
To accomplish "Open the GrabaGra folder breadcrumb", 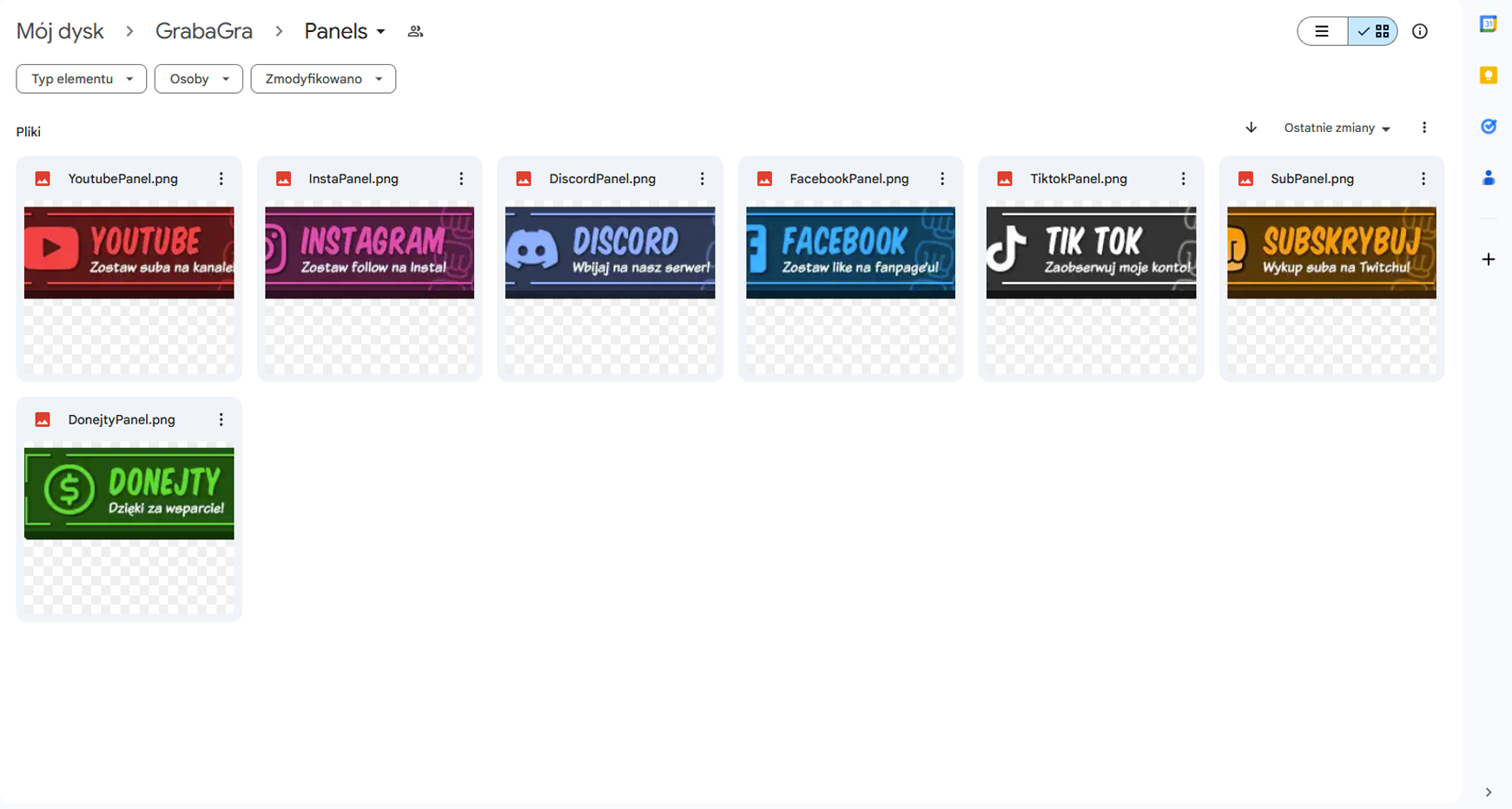I will [x=204, y=30].
